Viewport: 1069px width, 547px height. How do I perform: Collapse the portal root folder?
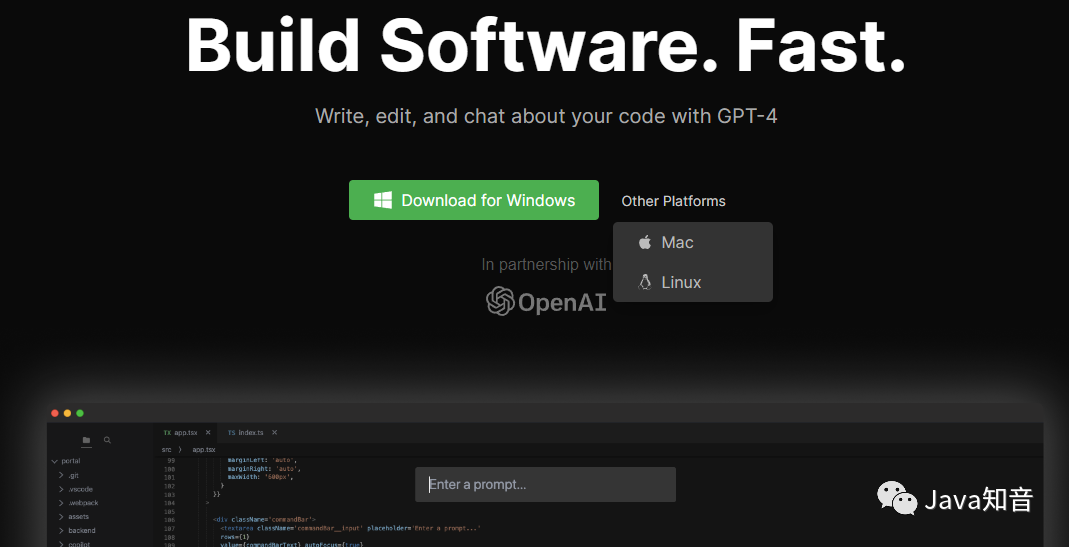click(x=55, y=461)
